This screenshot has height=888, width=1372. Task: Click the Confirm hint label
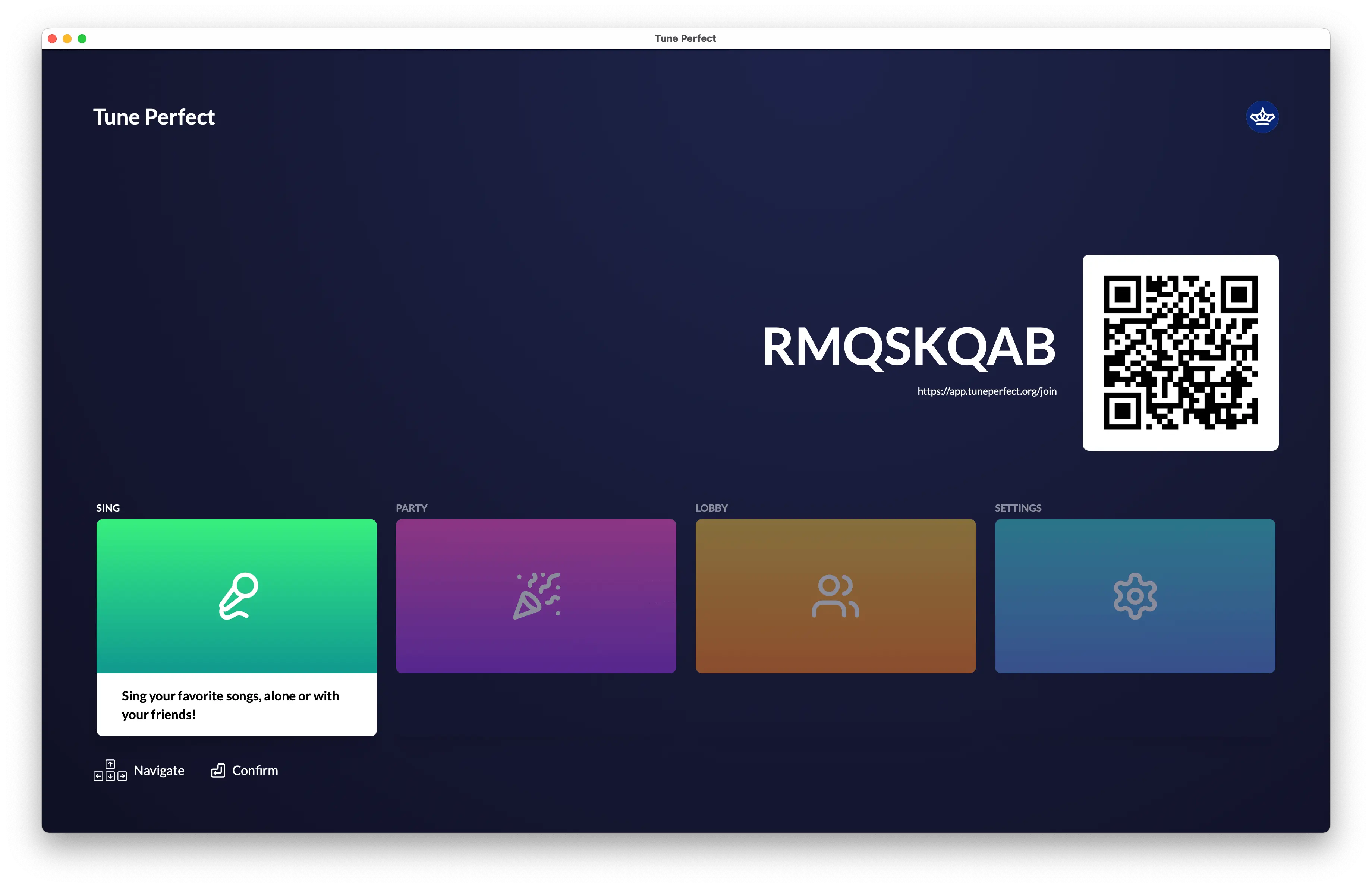coord(255,771)
